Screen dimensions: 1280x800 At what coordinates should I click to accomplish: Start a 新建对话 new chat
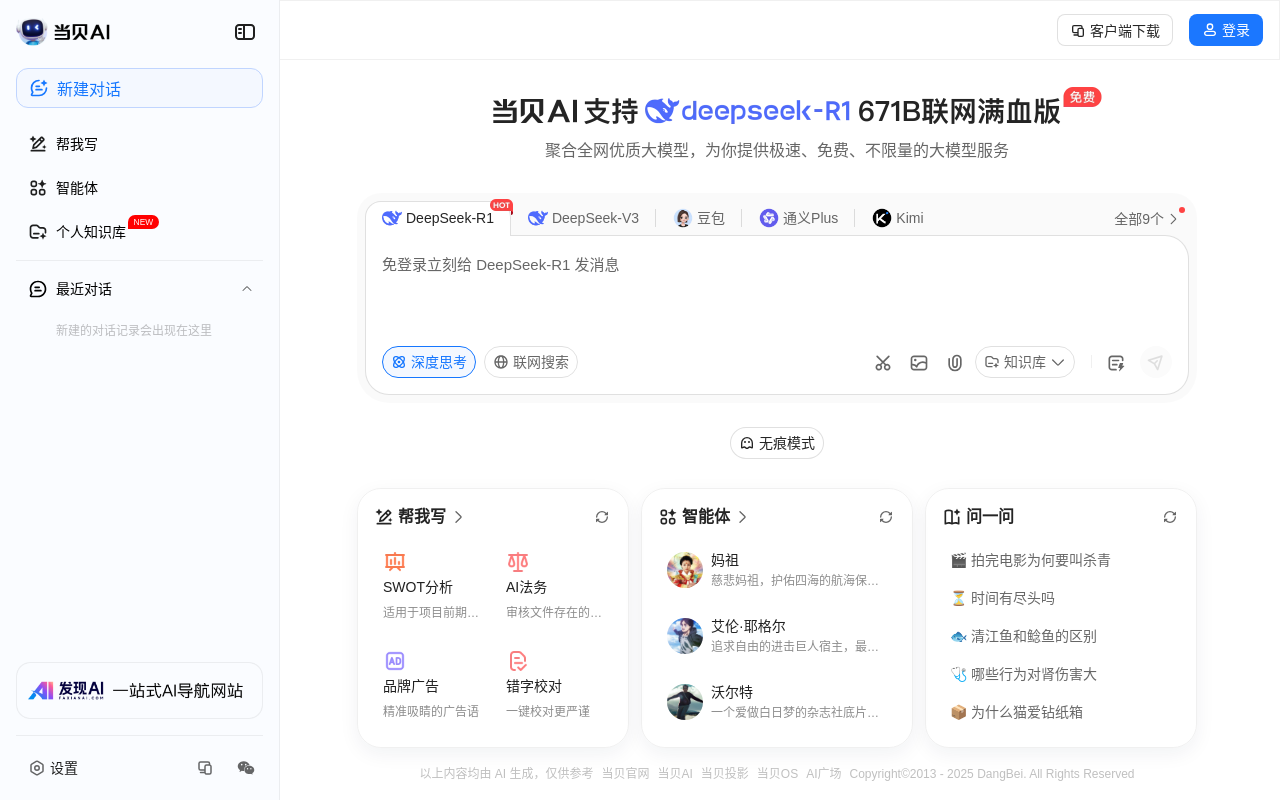[x=140, y=88]
